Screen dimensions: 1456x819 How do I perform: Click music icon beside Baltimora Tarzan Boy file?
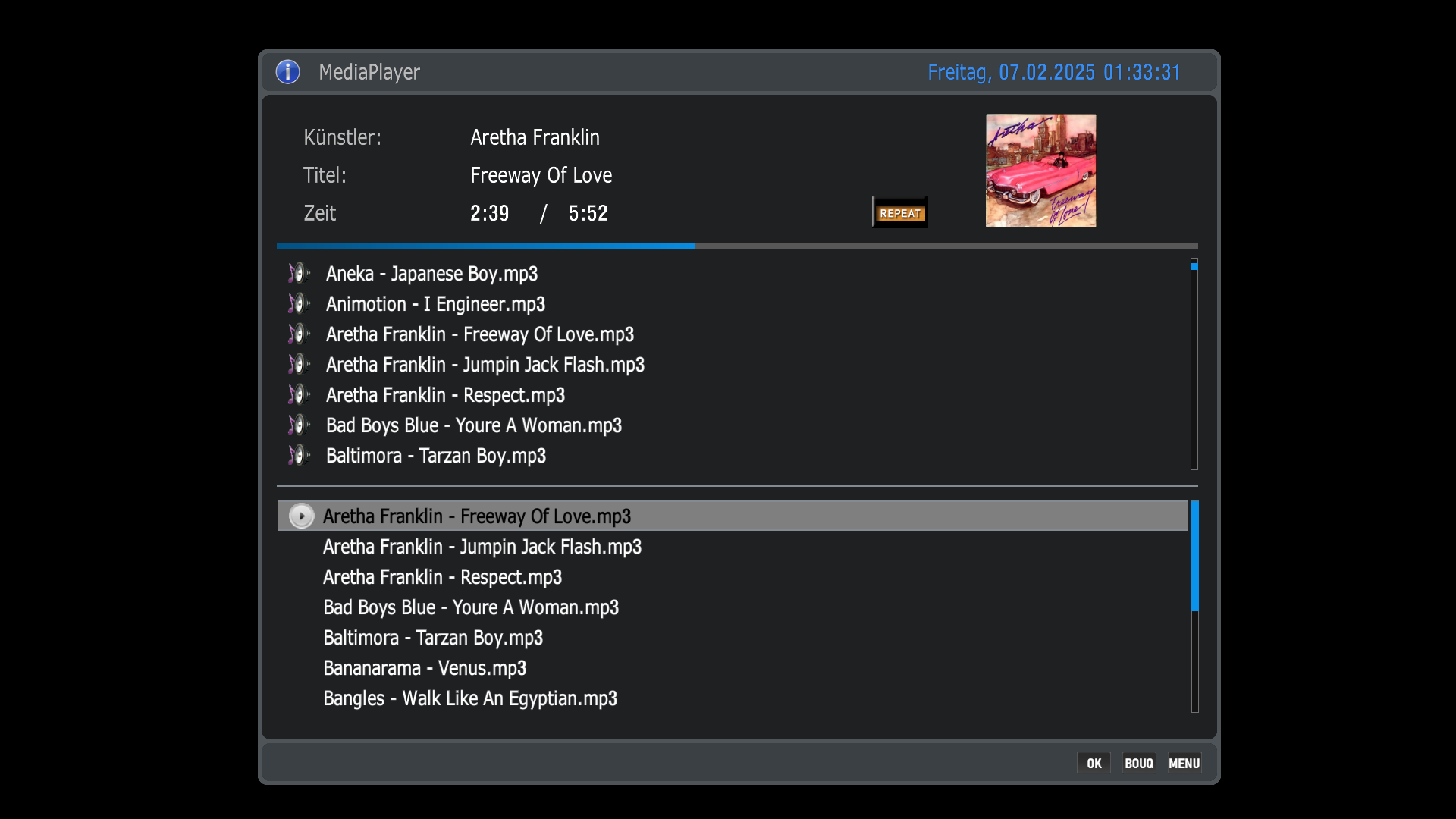pyautogui.click(x=298, y=455)
